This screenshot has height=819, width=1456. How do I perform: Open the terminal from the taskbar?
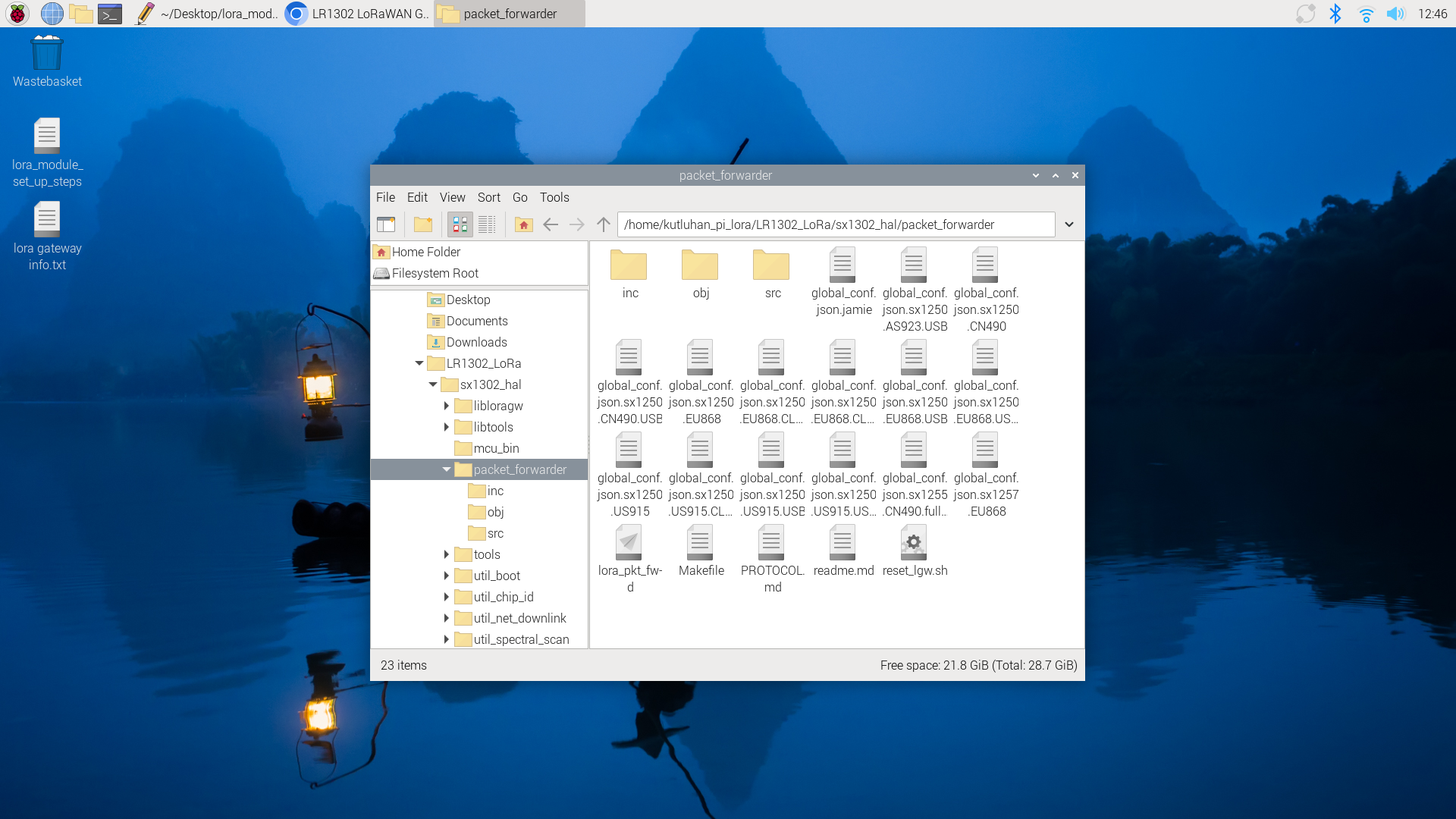[x=110, y=14]
